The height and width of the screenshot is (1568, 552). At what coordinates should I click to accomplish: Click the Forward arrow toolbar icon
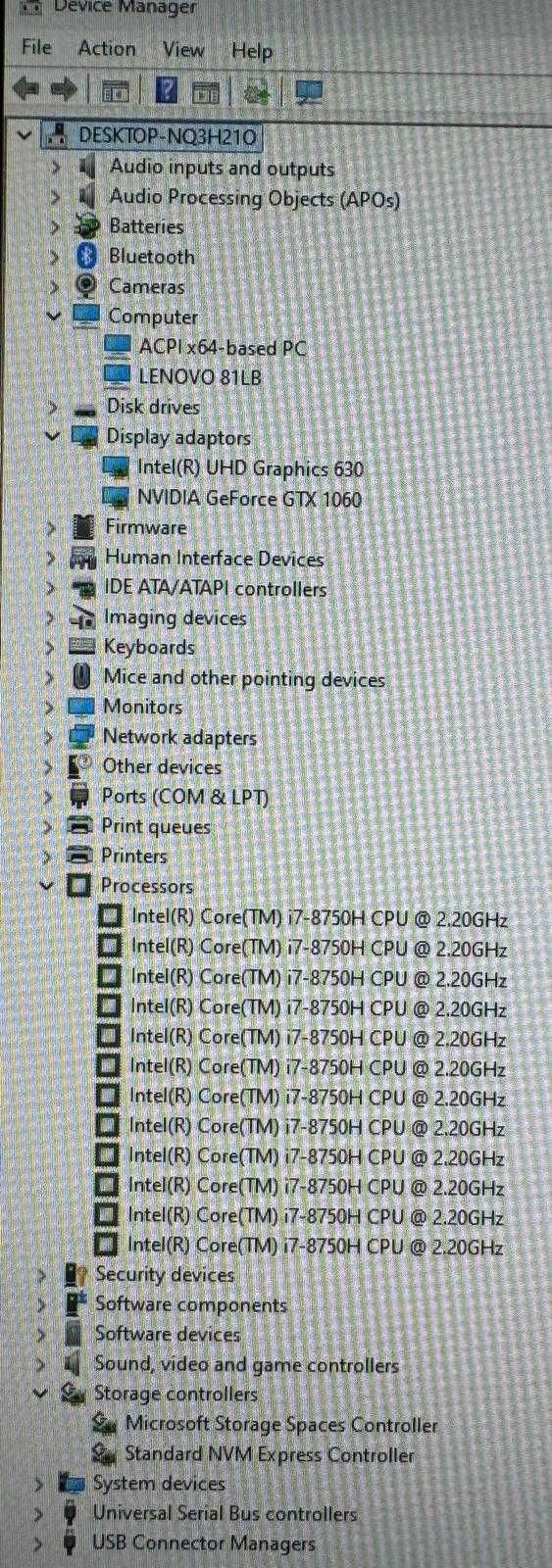[x=64, y=91]
